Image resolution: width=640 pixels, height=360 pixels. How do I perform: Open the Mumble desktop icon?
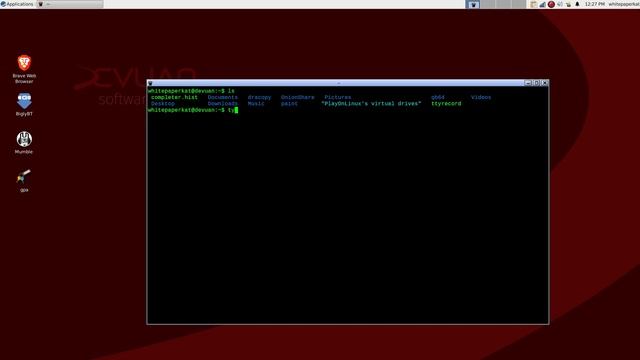click(x=24, y=142)
